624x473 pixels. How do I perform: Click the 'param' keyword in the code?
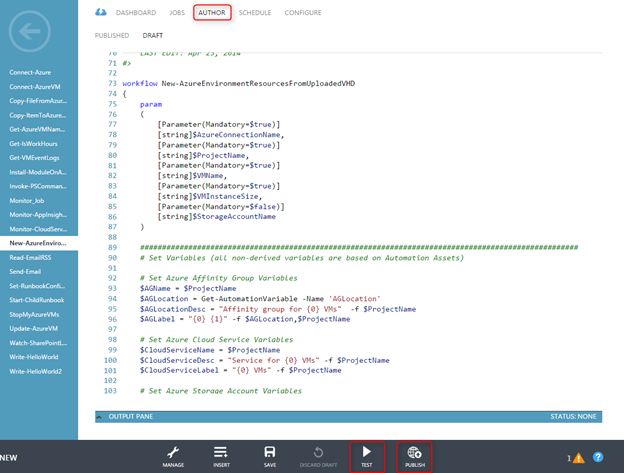pyautogui.click(x=151, y=104)
